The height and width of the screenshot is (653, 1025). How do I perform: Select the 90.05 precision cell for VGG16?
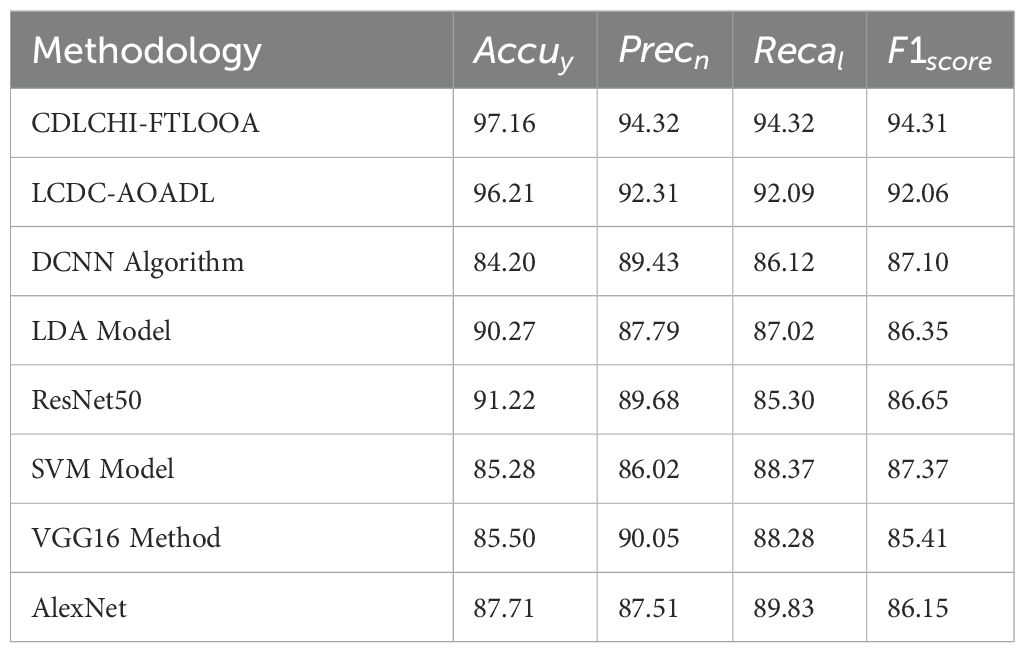coord(649,538)
